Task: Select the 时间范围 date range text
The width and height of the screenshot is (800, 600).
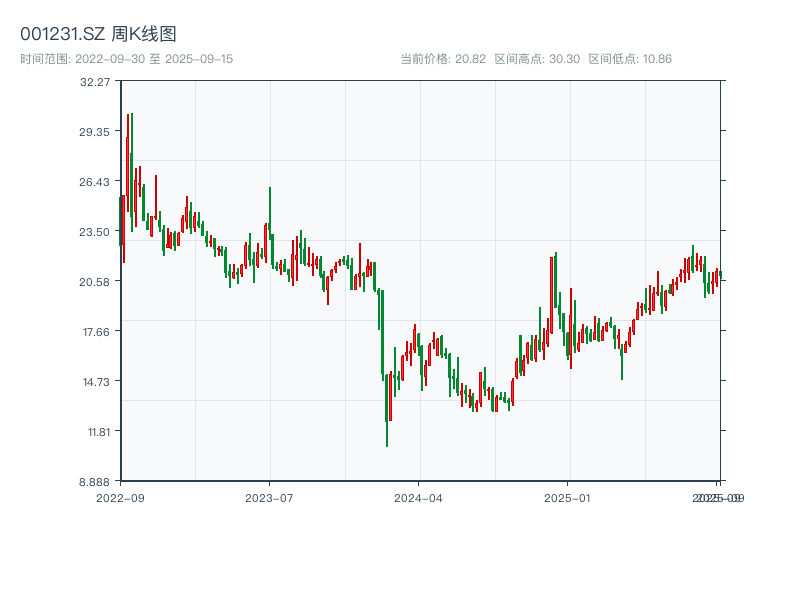Action: click(126, 59)
